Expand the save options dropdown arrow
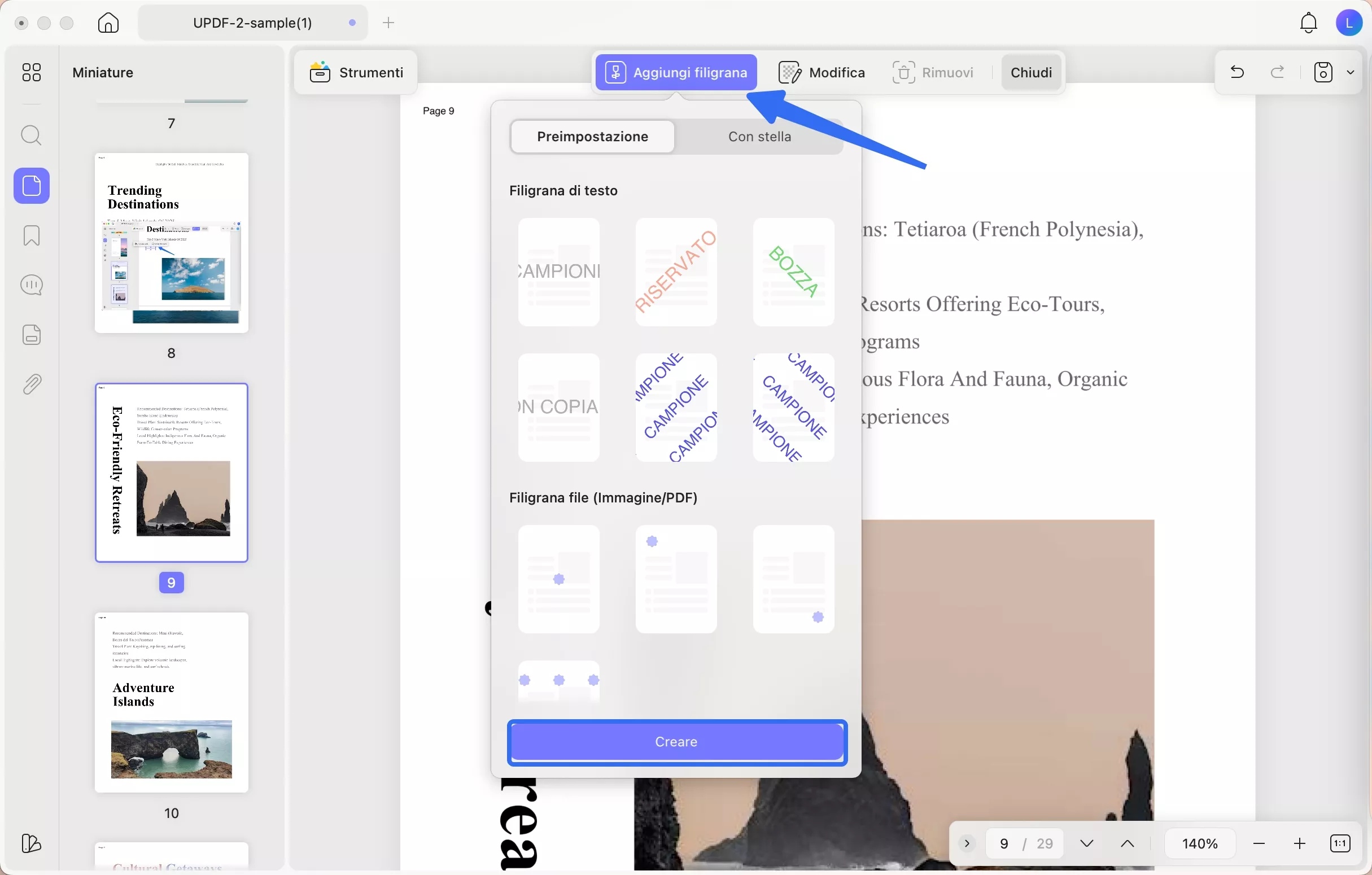1372x875 pixels. 1351,72
